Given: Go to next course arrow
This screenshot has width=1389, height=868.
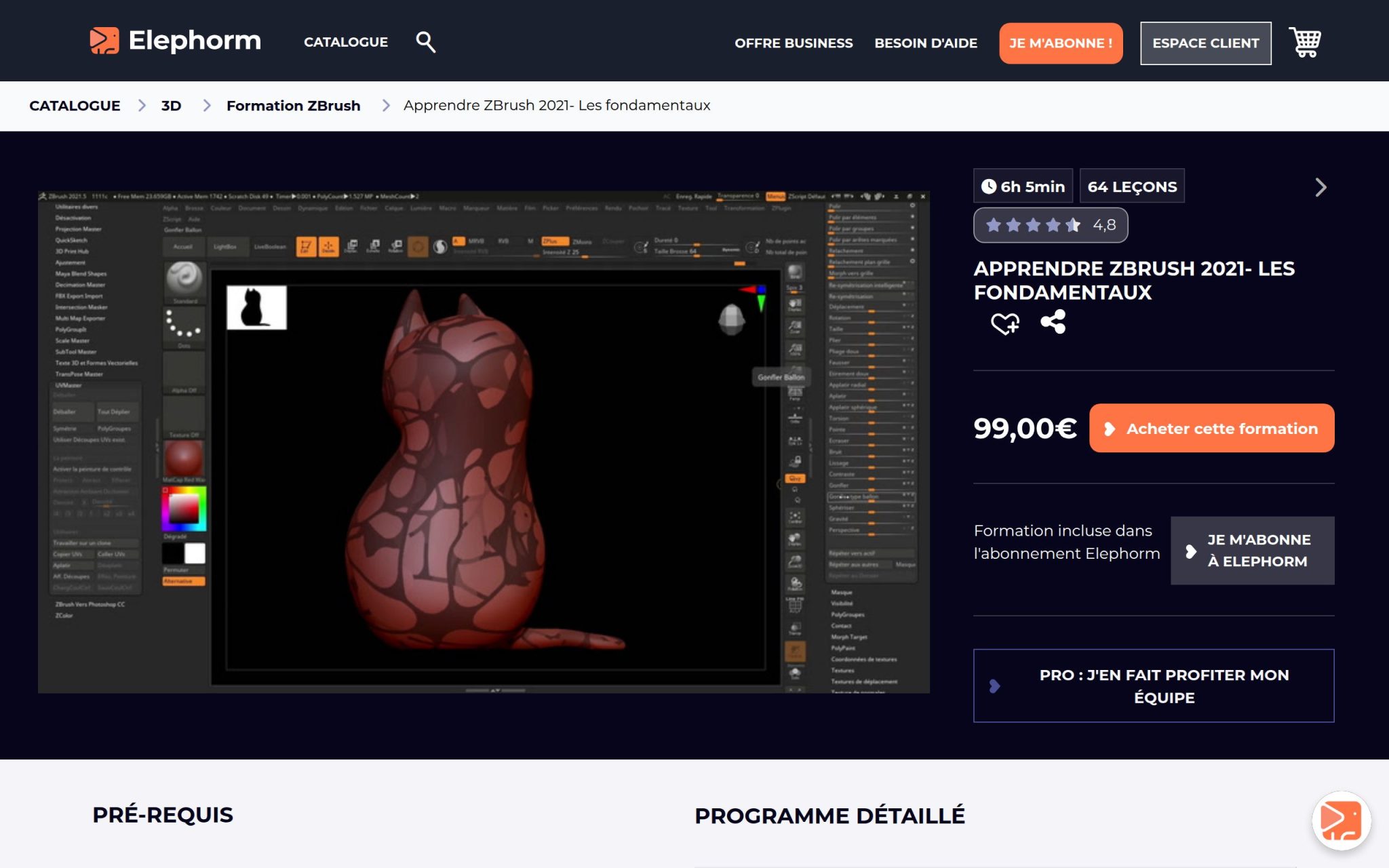Looking at the screenshot, I should tap(1320, 187).
